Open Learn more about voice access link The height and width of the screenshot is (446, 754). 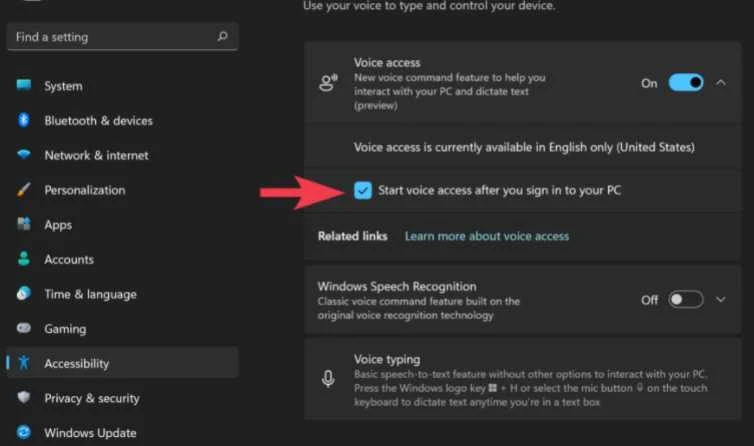coord(487,236)
